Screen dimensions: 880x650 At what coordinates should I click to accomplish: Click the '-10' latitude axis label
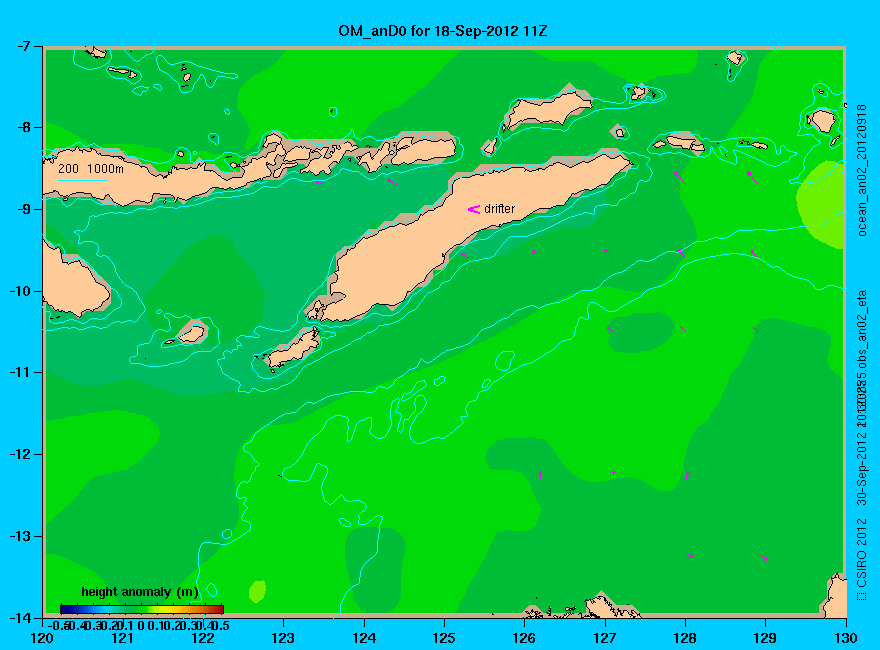pyautogui.click(x=21, y=291)
